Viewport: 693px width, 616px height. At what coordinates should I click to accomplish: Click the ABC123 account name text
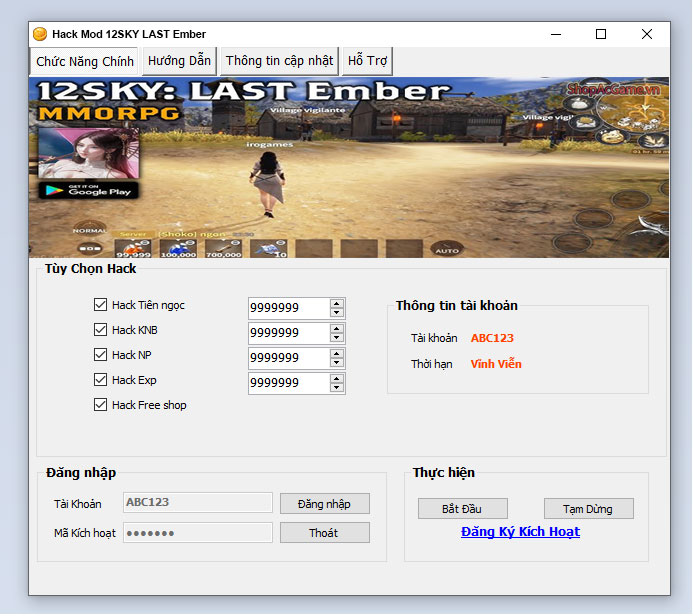(492, 338)
